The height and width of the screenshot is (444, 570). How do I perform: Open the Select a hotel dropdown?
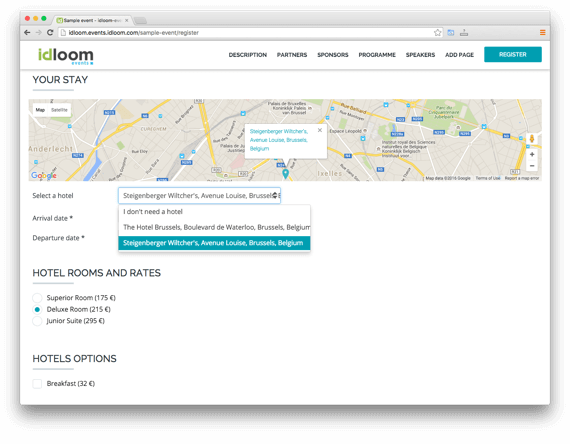coord(199,196)
